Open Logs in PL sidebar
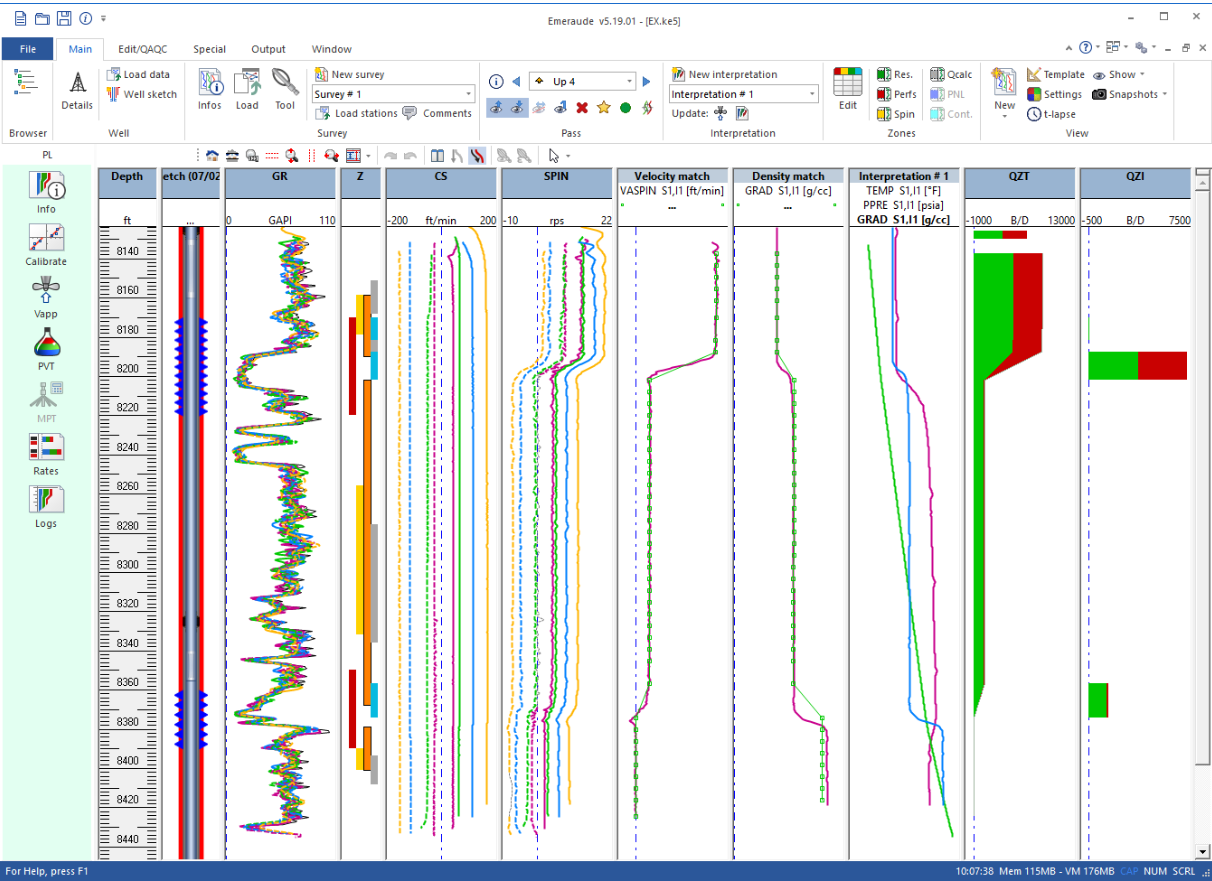Screen dimensions: 1212x881 coord(46,506)
